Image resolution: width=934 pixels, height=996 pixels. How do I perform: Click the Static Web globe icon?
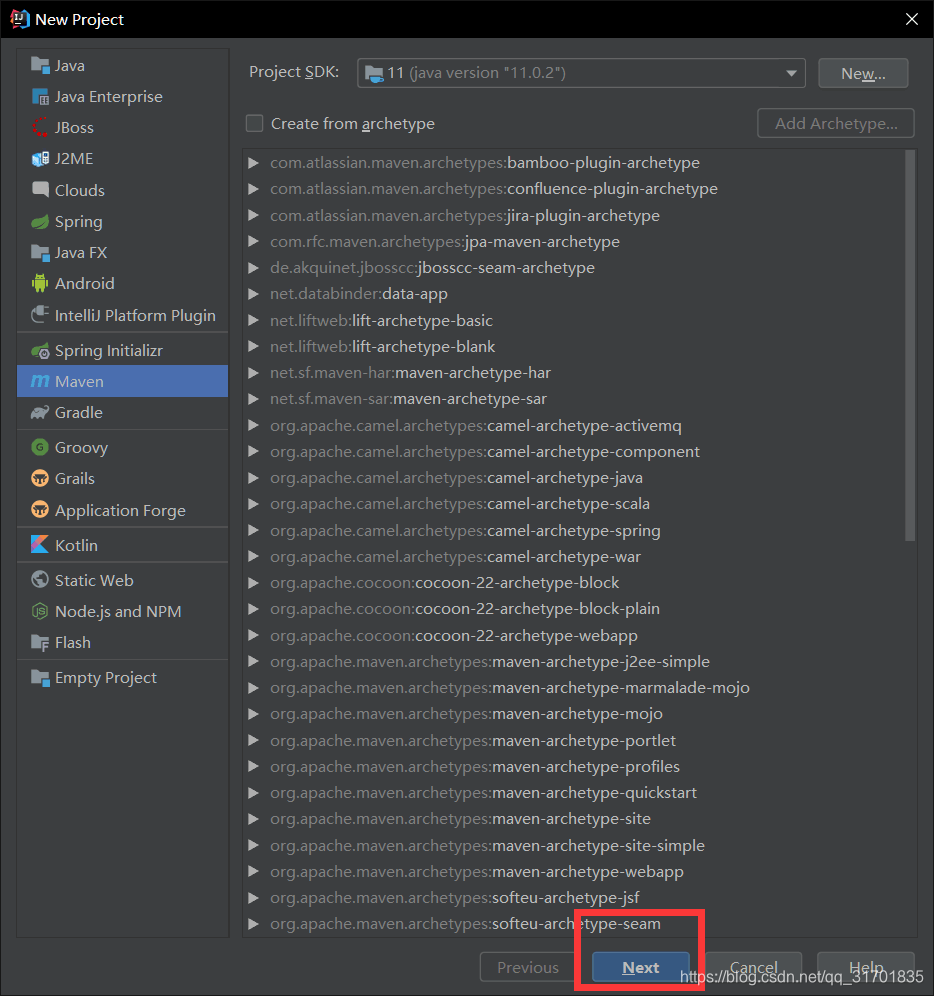(x=40, y=580)
